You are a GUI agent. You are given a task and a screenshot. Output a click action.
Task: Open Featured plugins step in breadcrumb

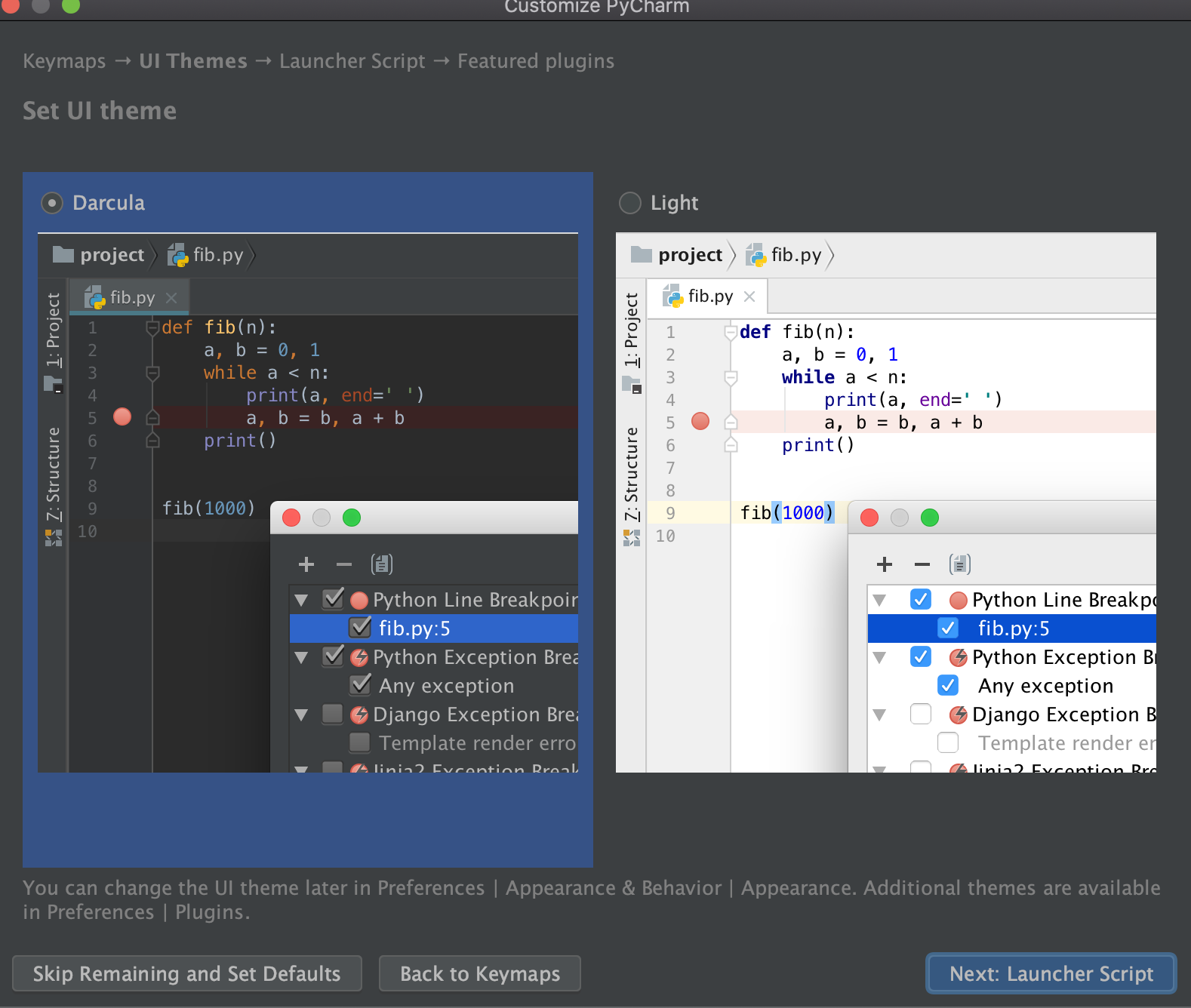click(x=536, y=61)
